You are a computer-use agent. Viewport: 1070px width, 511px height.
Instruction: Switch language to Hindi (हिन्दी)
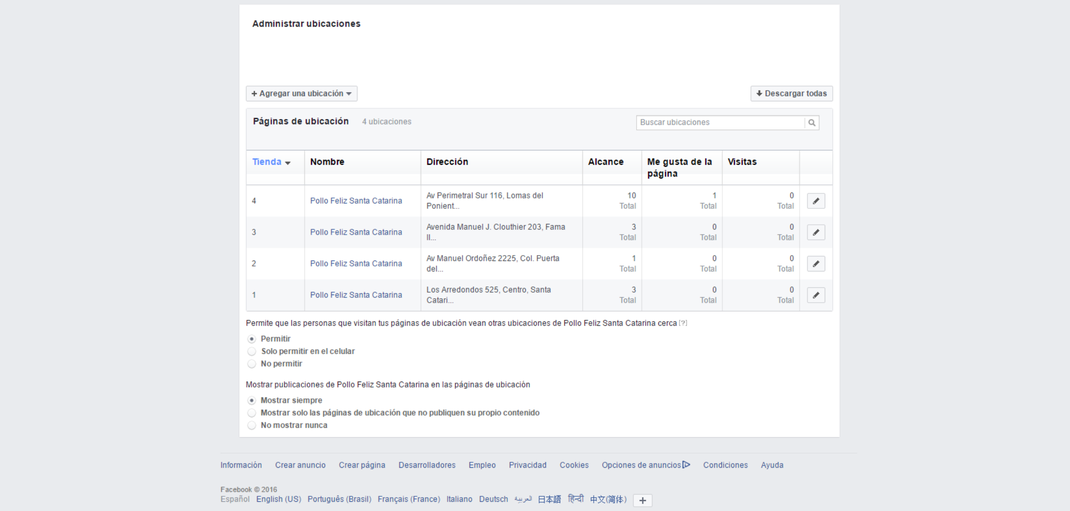click(575, 499)
